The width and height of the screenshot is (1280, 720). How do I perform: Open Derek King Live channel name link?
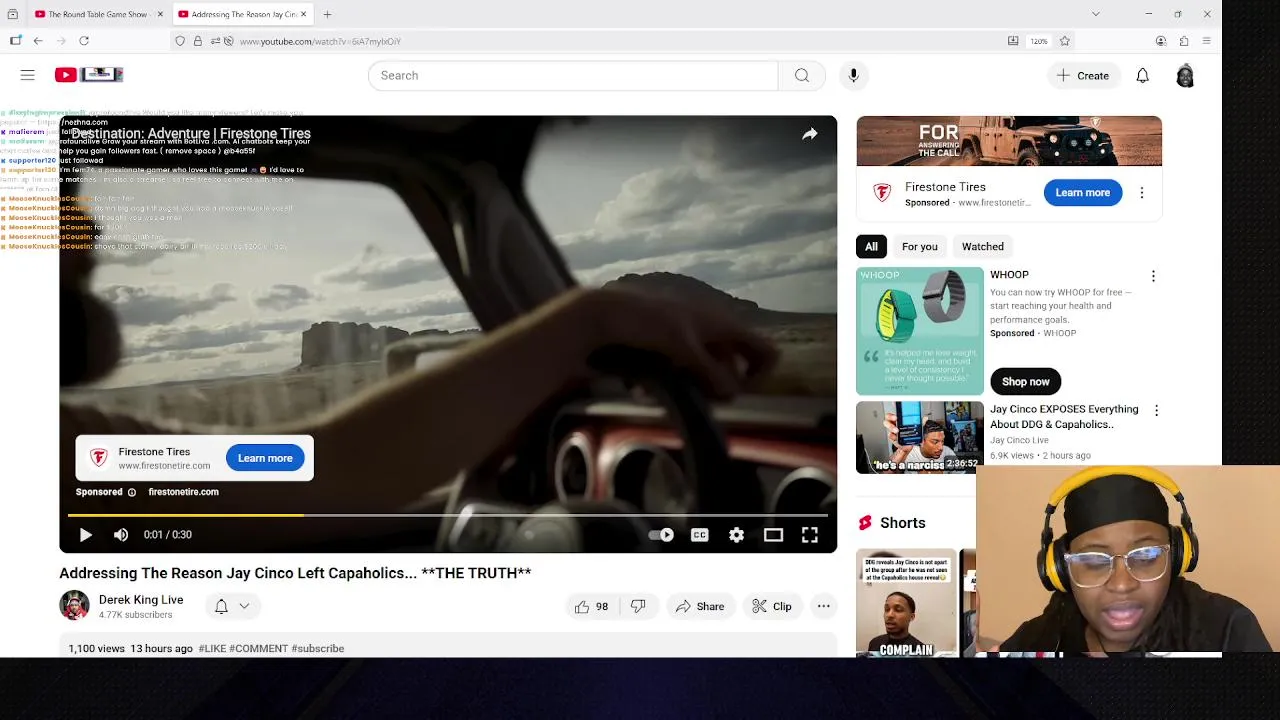pyautogui.click(x=141, y=600)
